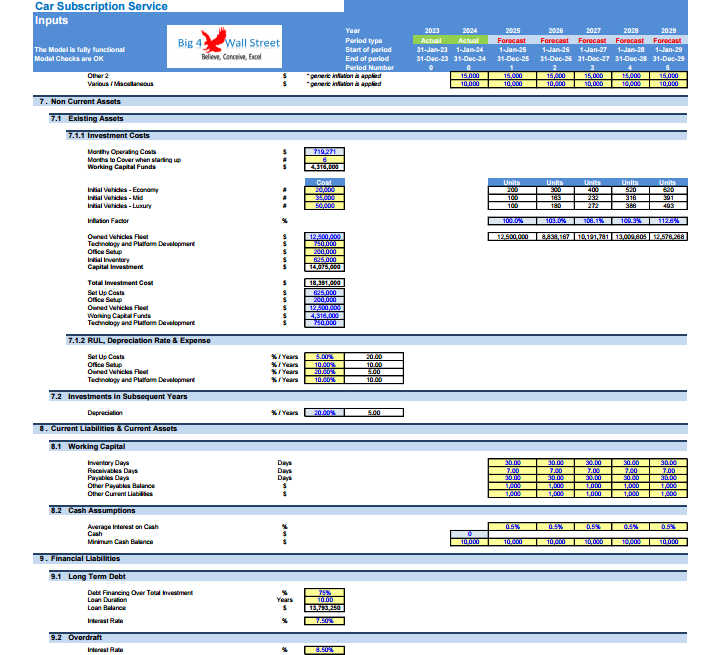Select the long term debt 7.50% interest rate

click(324, 621)
